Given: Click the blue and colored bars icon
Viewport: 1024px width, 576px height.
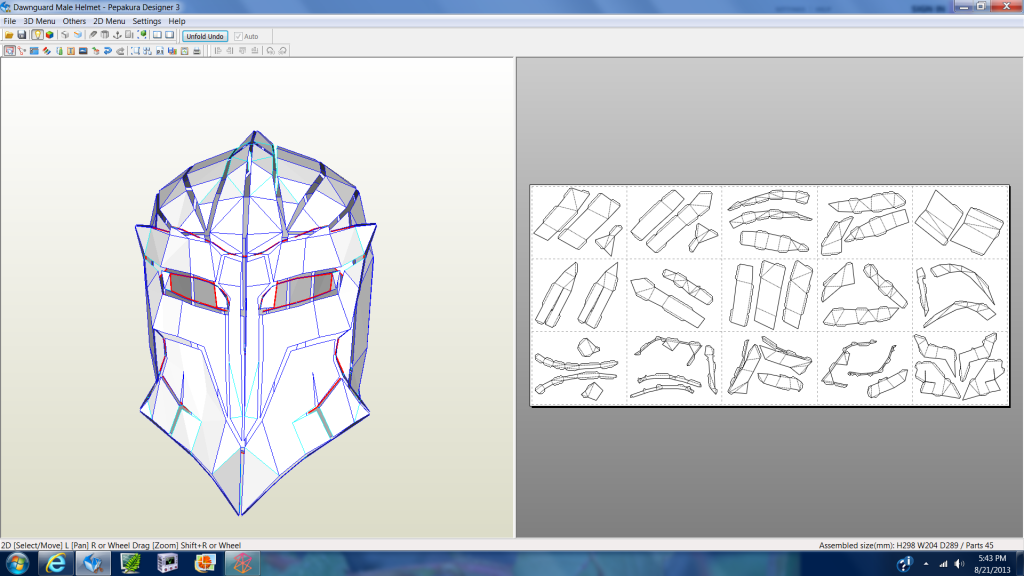Looking at the screenshot, I should click(172, 51).
